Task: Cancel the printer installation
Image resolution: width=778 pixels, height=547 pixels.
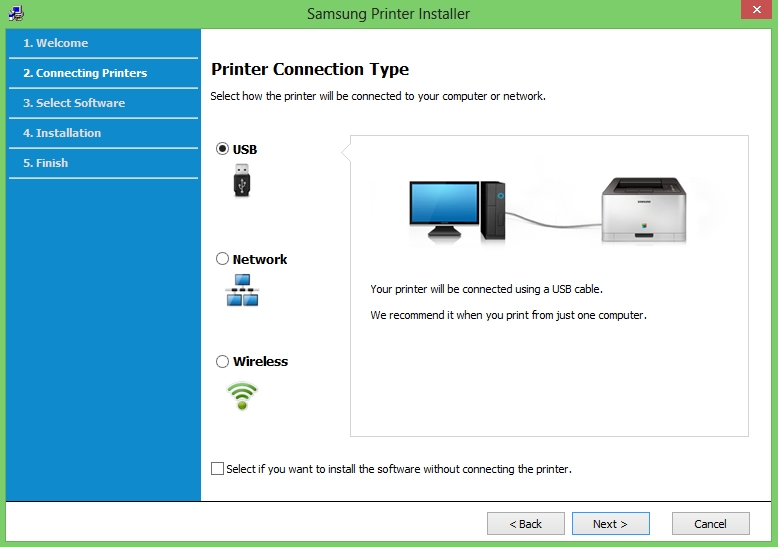Action: 710,523
